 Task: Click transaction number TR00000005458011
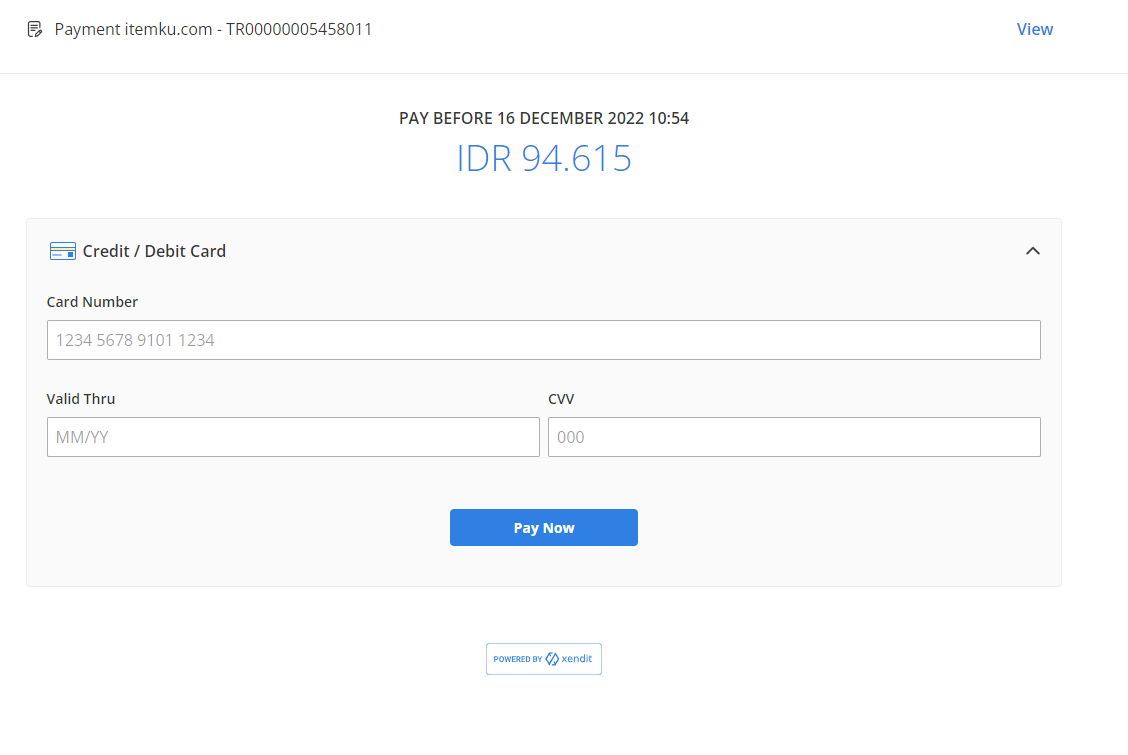point(299,29)
